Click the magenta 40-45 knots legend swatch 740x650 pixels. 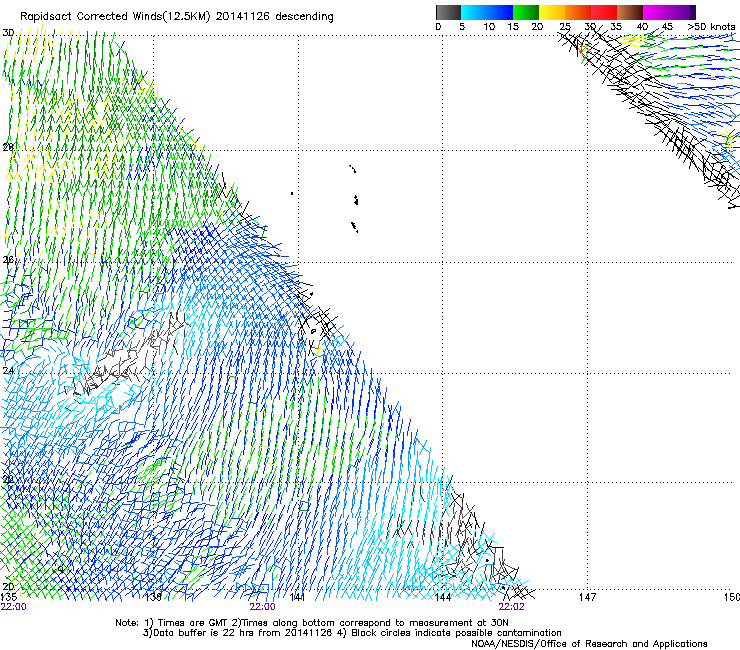point(656,12)
